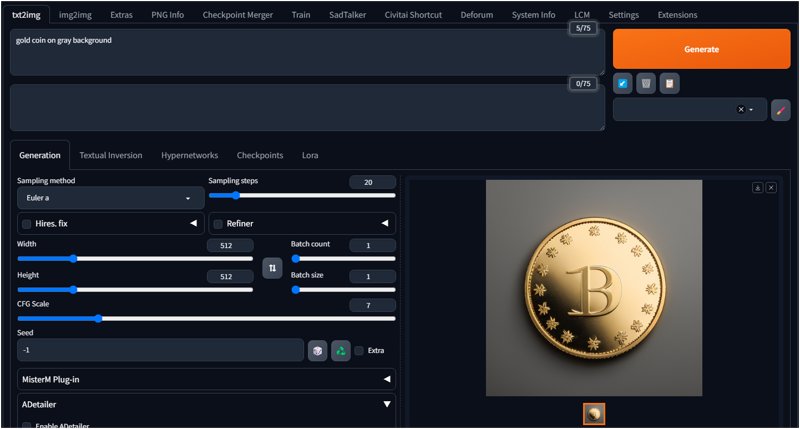800x429 pixels.
Task: Switch to the img2img tab
Action: [74, 15]
